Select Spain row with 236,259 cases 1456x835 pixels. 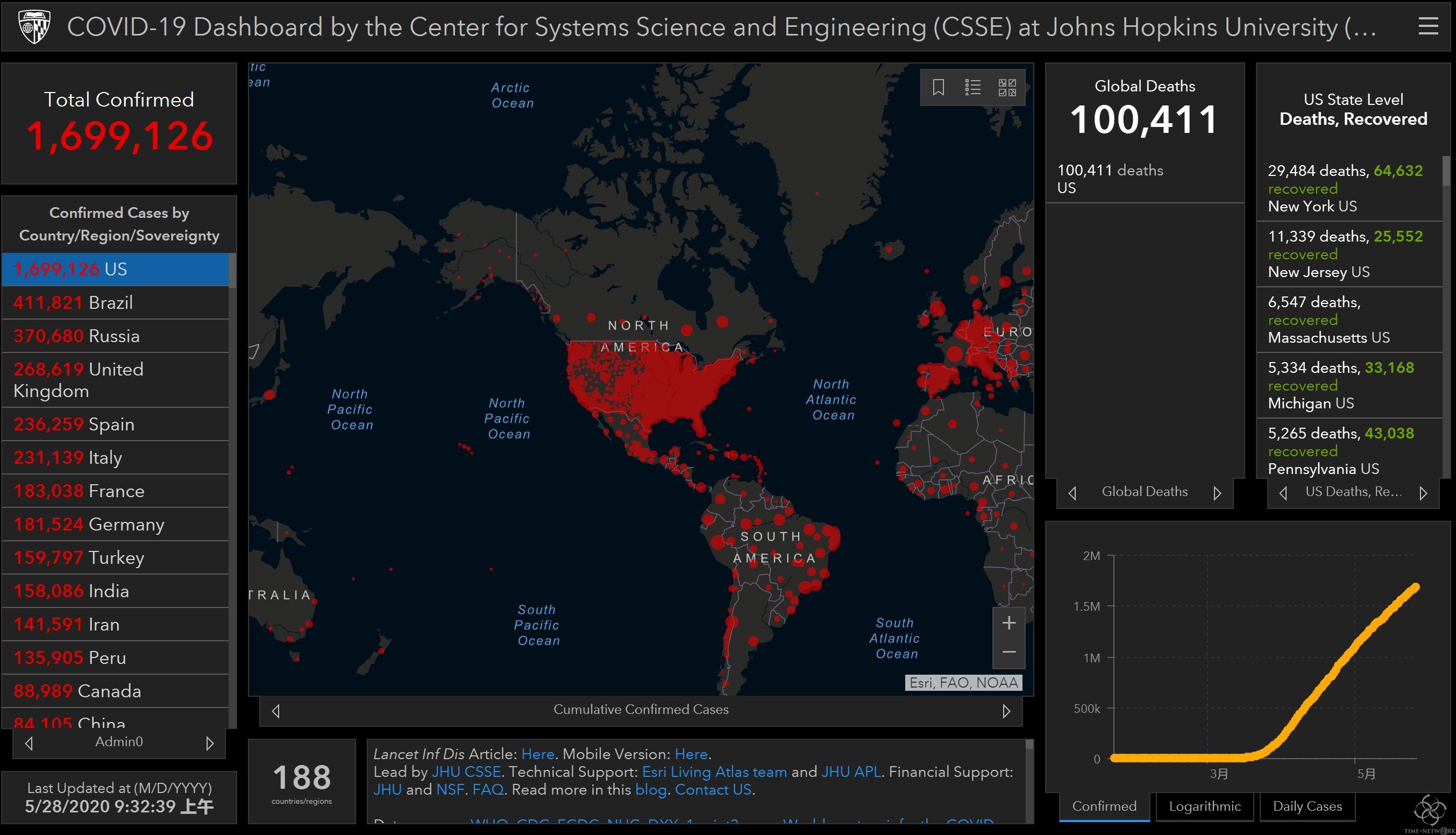[x=115, y=424]
